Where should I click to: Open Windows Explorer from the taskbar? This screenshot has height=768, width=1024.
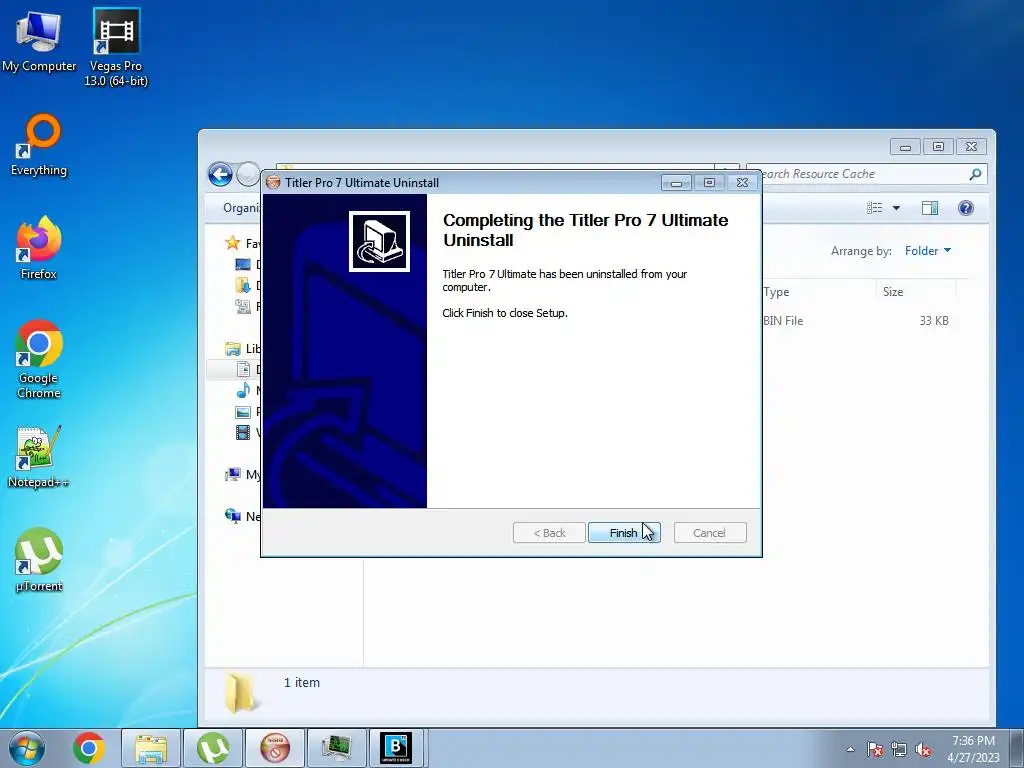click(151, 748)
